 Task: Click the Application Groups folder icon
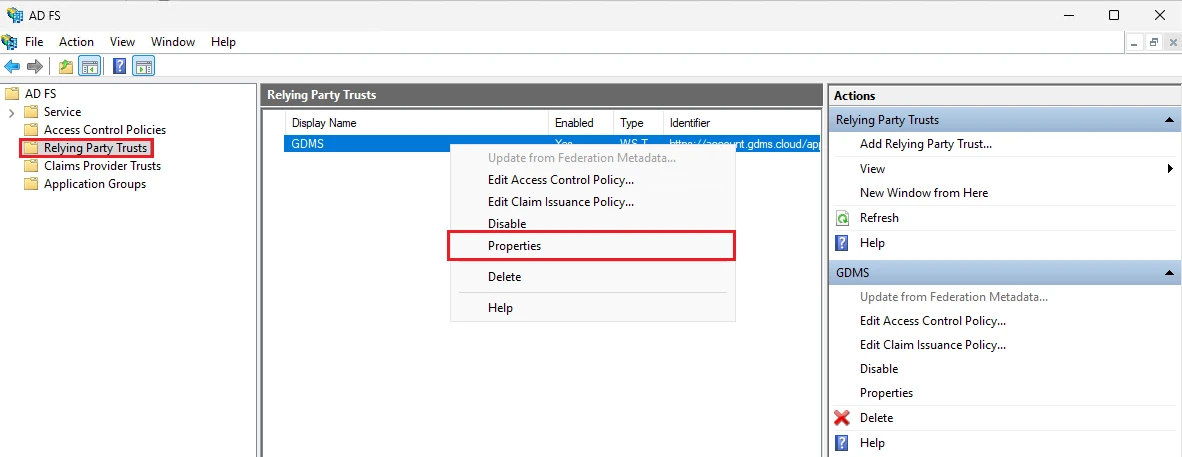pyautogui.click(x=31, y=184)
